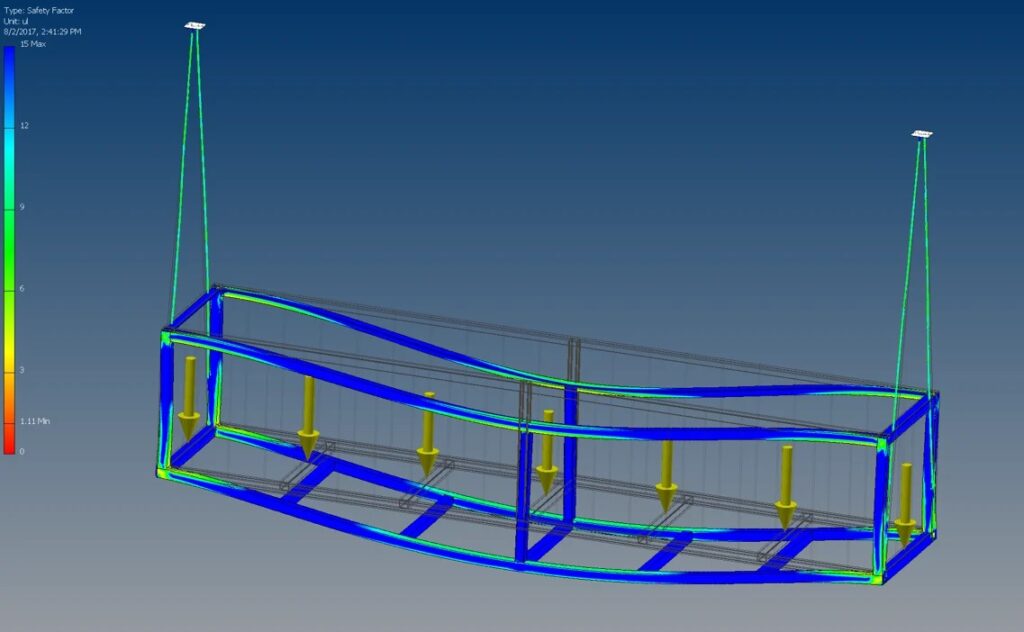Click the red bottom of the color bar
1024x632 pixels.
tap(9, 443)
